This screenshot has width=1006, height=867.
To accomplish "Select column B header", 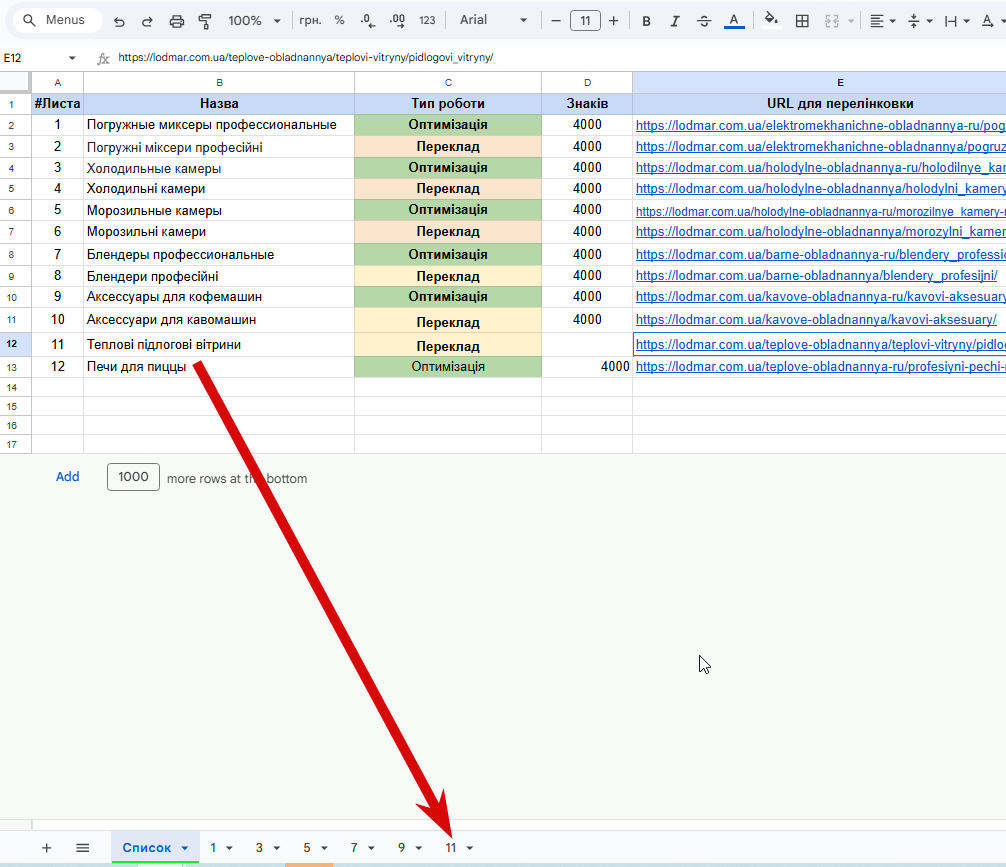I will (x=219, y=83).
